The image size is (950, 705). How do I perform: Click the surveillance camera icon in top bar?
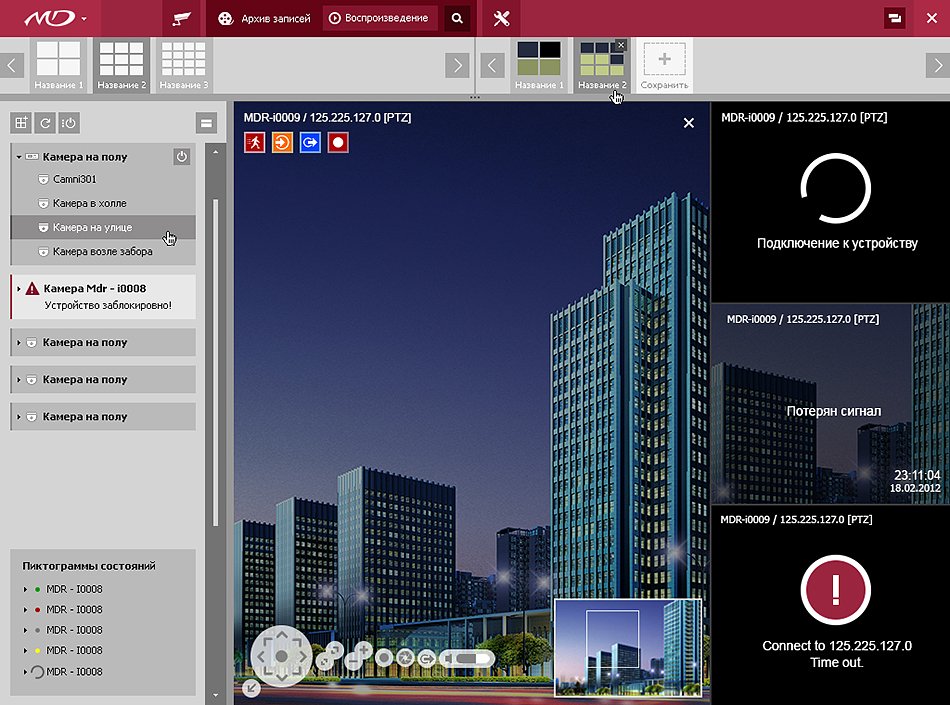[181, 18]
